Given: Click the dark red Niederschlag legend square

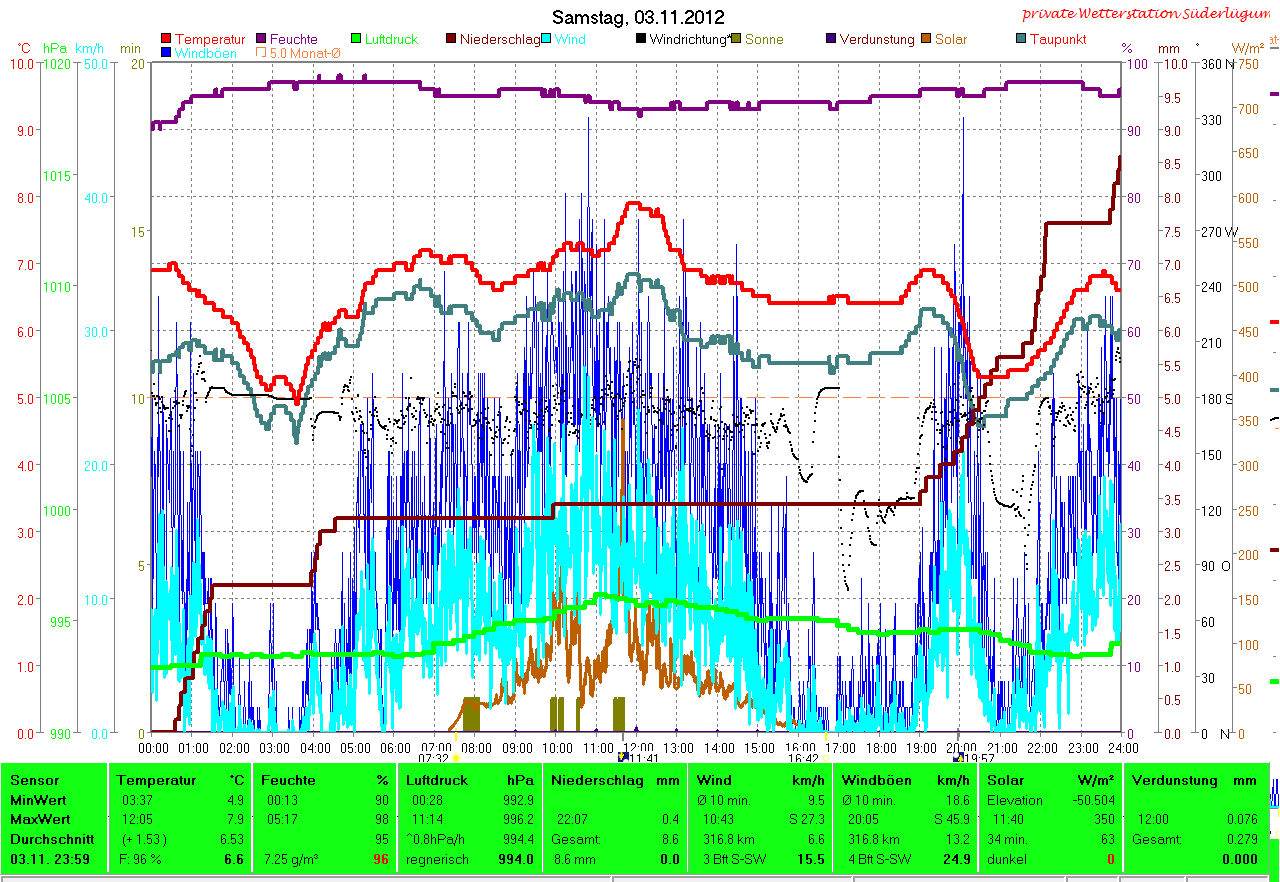Looking at the screenshot, I should point(450,40).
